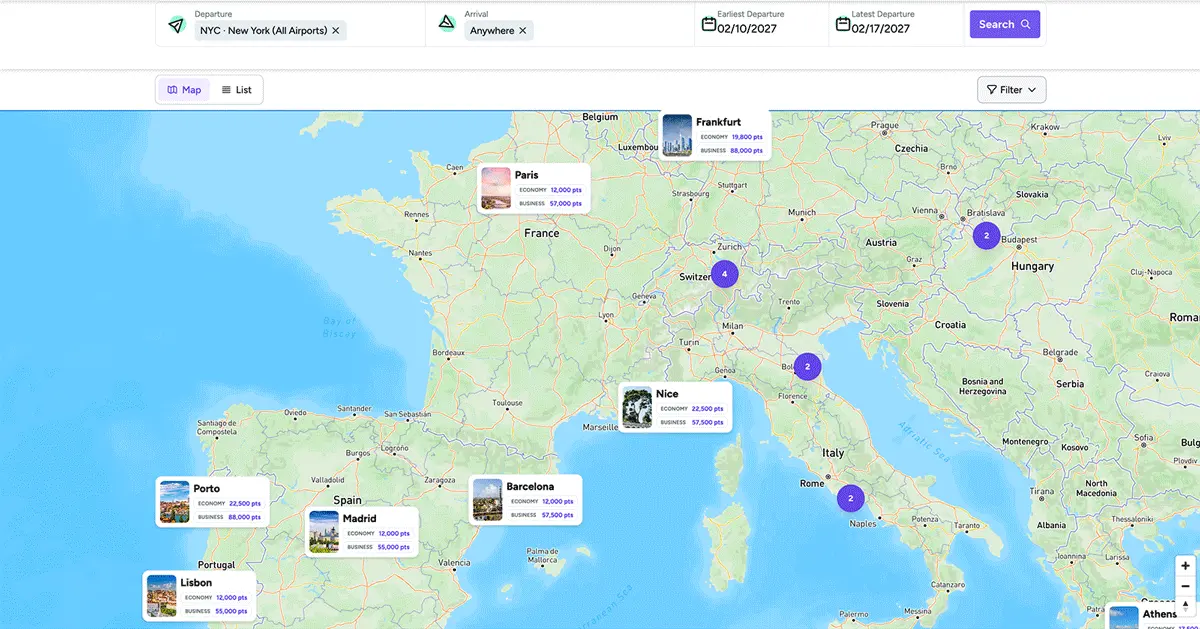The width and height of the screenshot is (1200, 629).
Task: Open the Filter dropdown
Action: point(1012,90)
